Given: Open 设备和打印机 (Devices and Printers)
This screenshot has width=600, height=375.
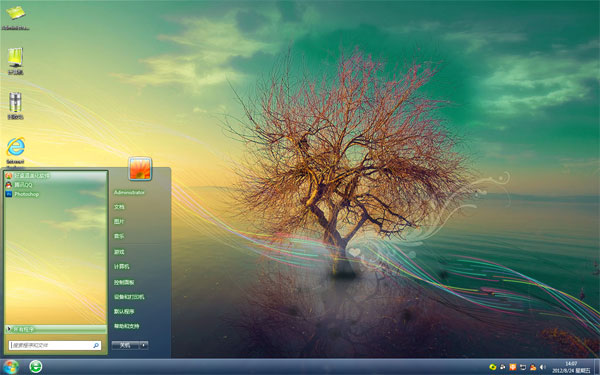Looking at the screenshot, I should pos(129,297).
